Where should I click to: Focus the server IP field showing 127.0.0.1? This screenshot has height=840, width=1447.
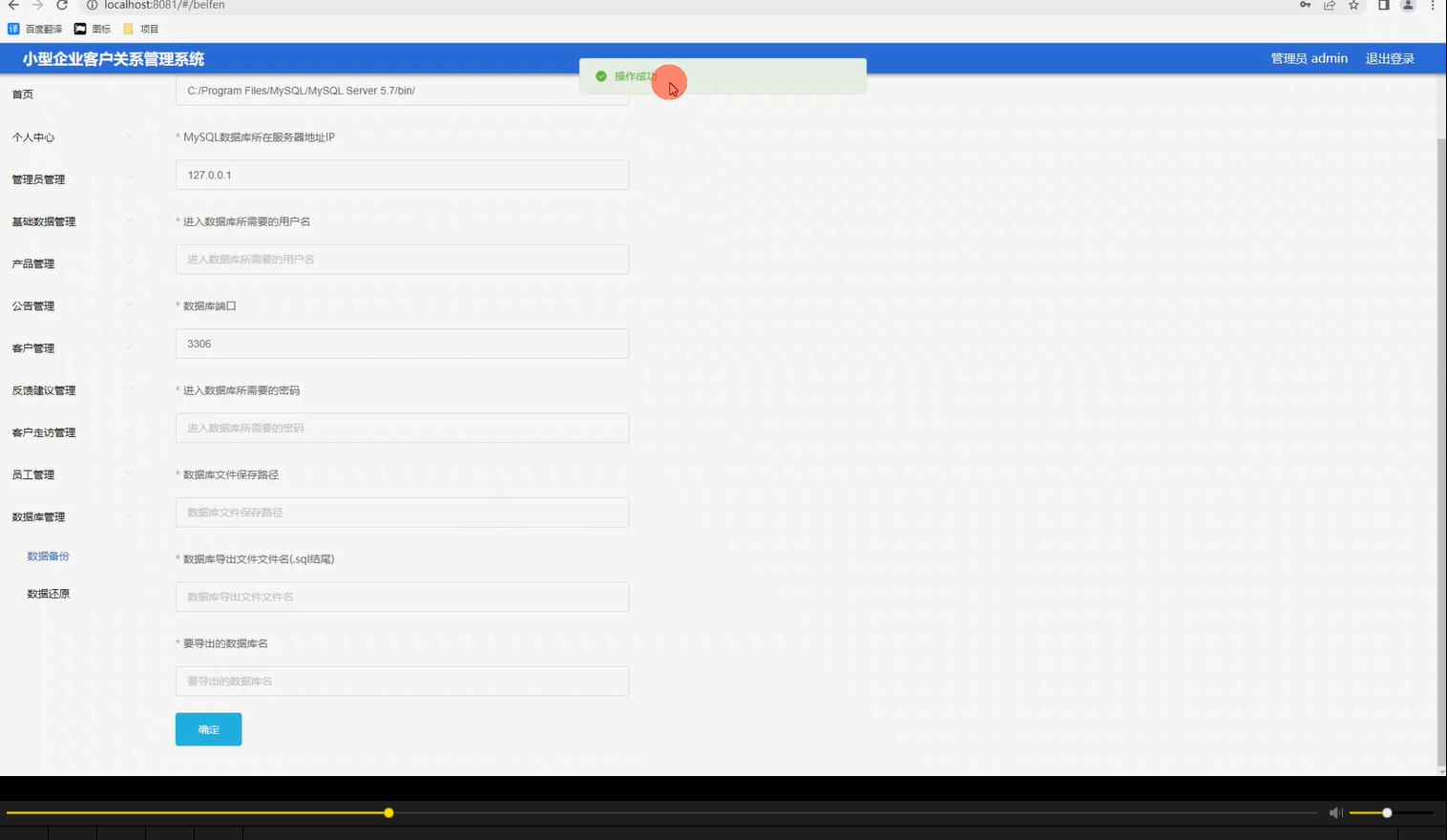click(x=402, y=175)
